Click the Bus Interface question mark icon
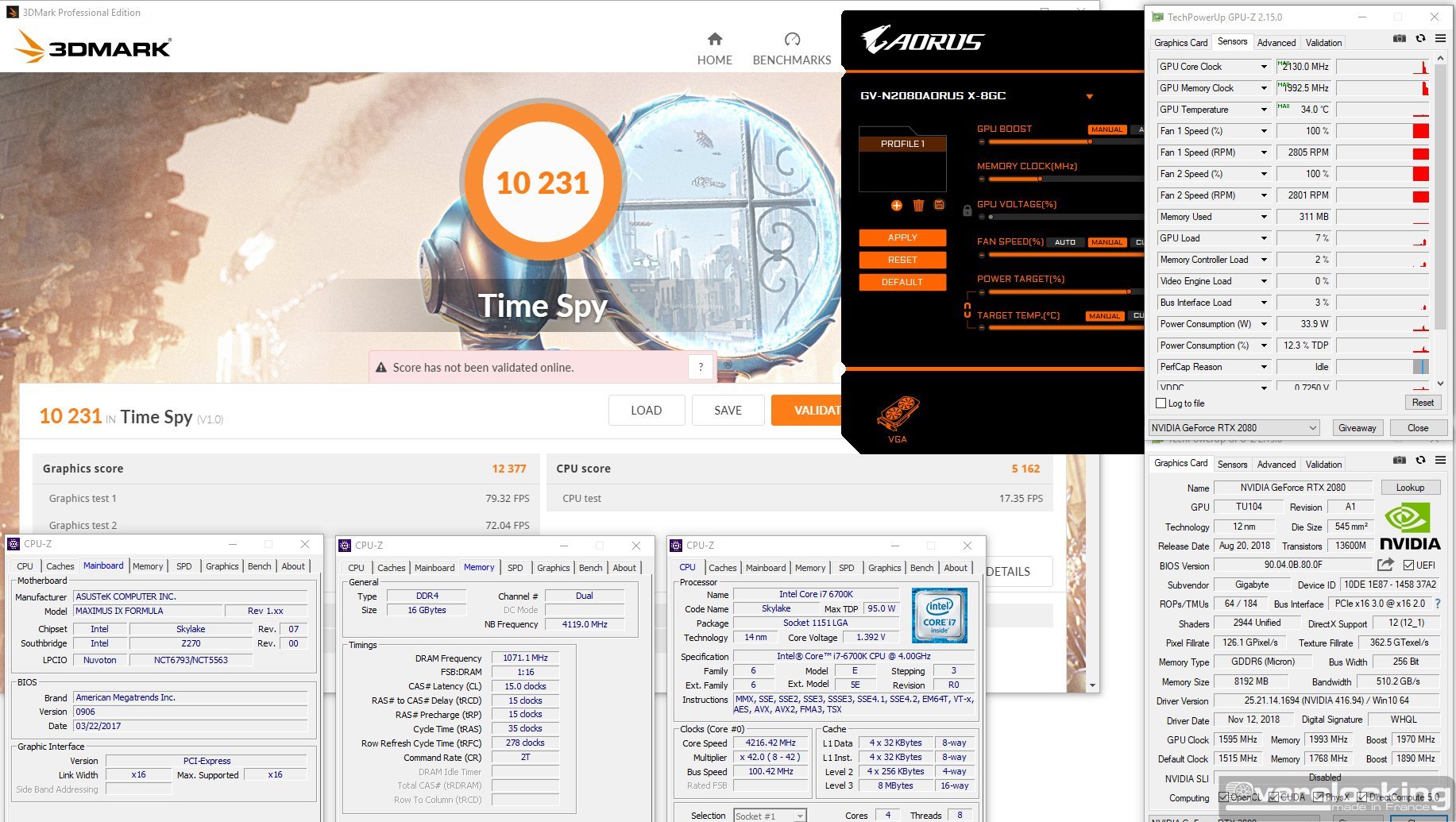Screen dimensions: 1456x822 (x=1437, y=604)
